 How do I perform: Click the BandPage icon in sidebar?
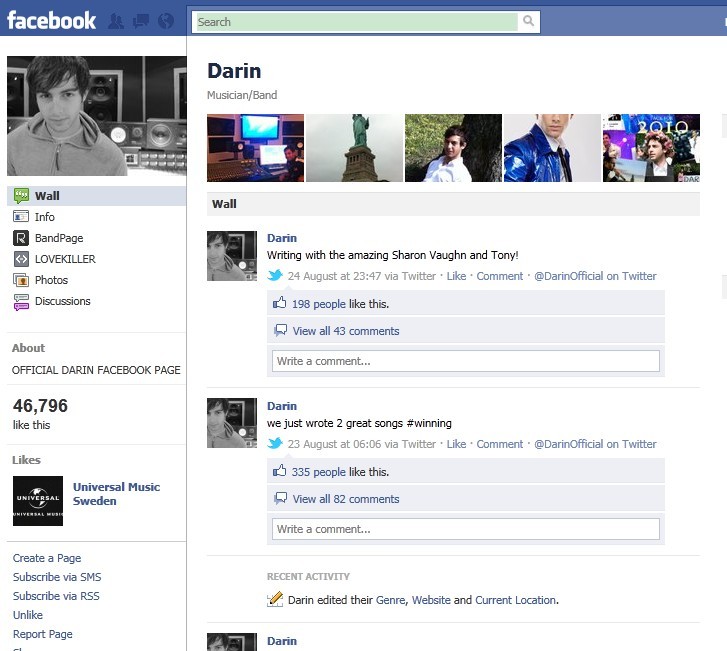[x=21, y=238]
